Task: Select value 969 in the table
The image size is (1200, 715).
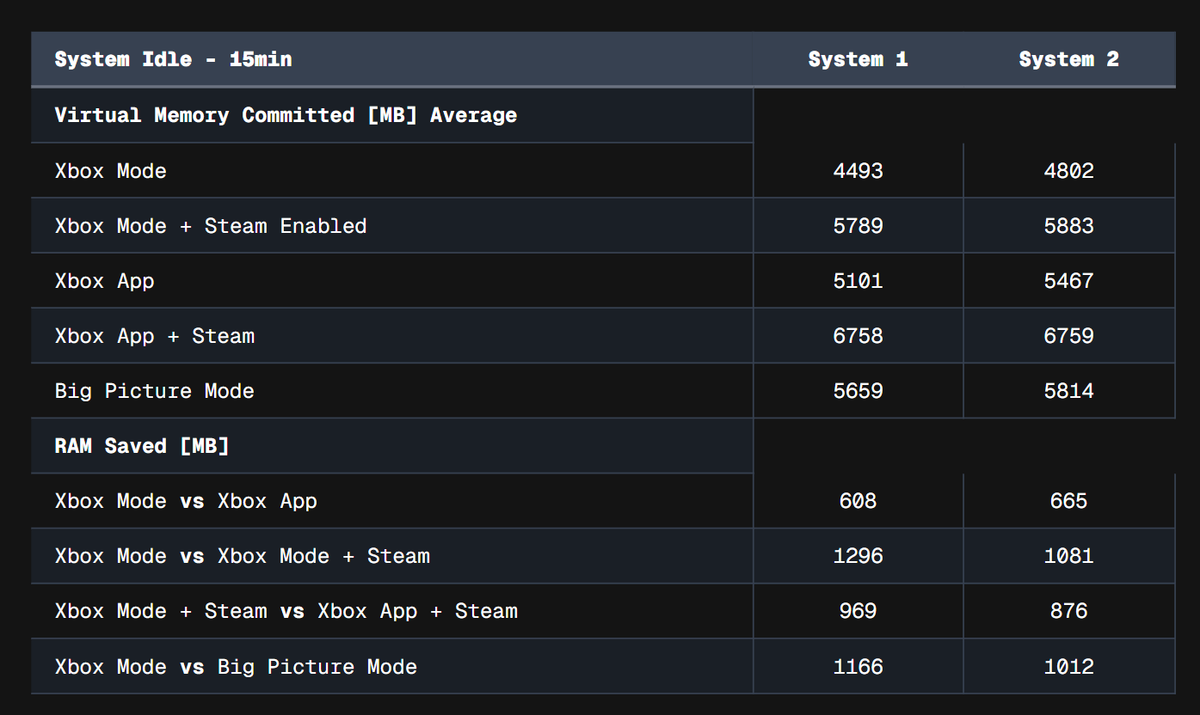Action: (858, 611)
